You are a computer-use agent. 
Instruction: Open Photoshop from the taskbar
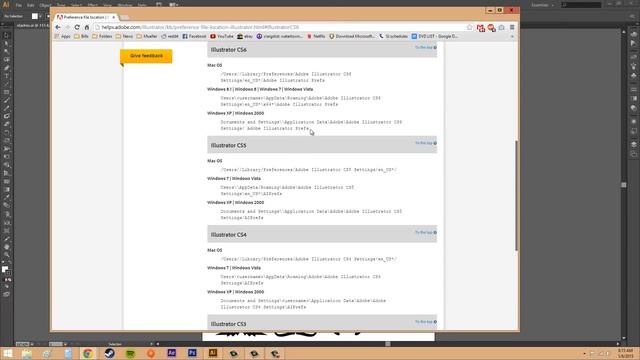pos(192,353)
